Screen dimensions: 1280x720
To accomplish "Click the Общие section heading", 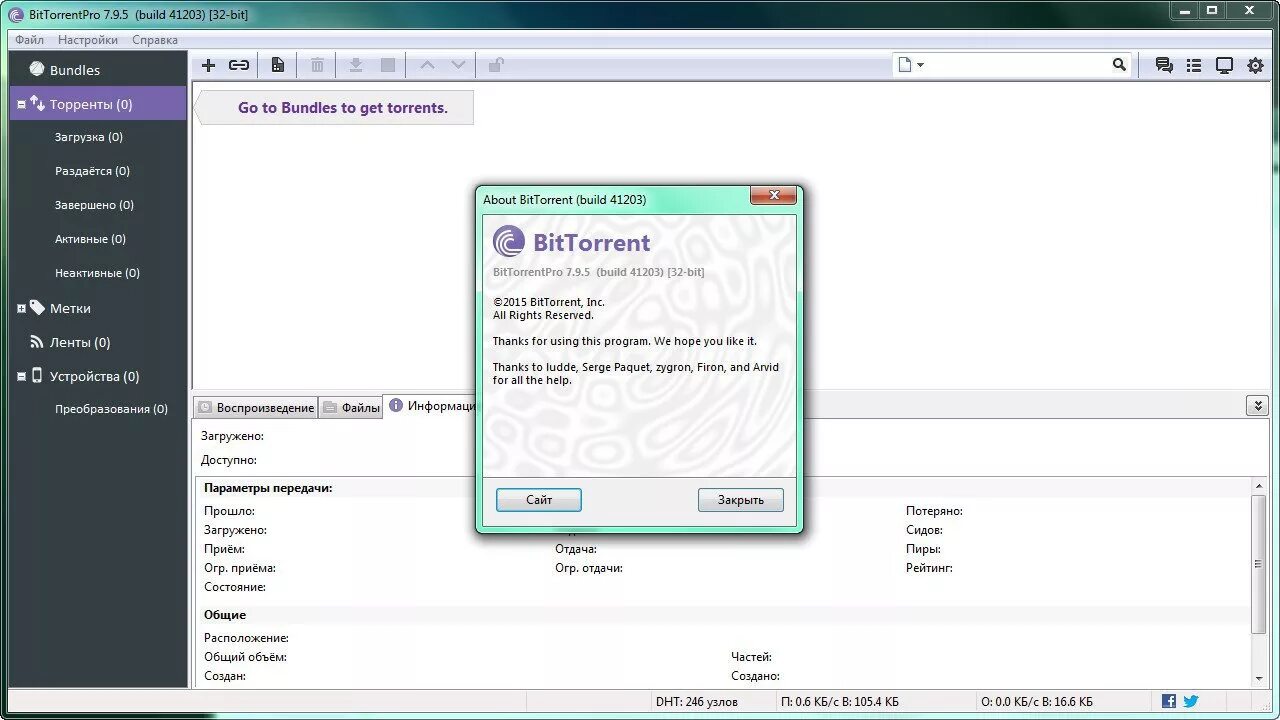I will pos(225,615).
